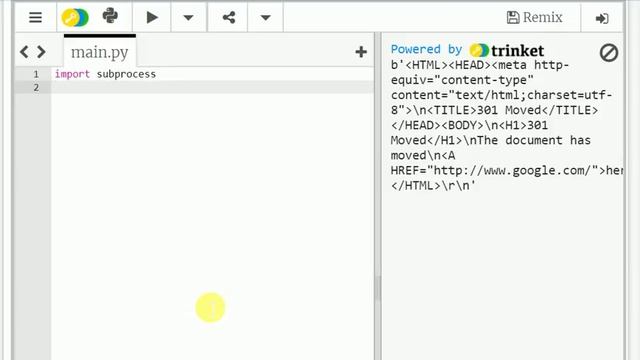The image size is (640, 360).
Task: Click the '301 Moved</TITLE>' output text
Action: [537, 110]
